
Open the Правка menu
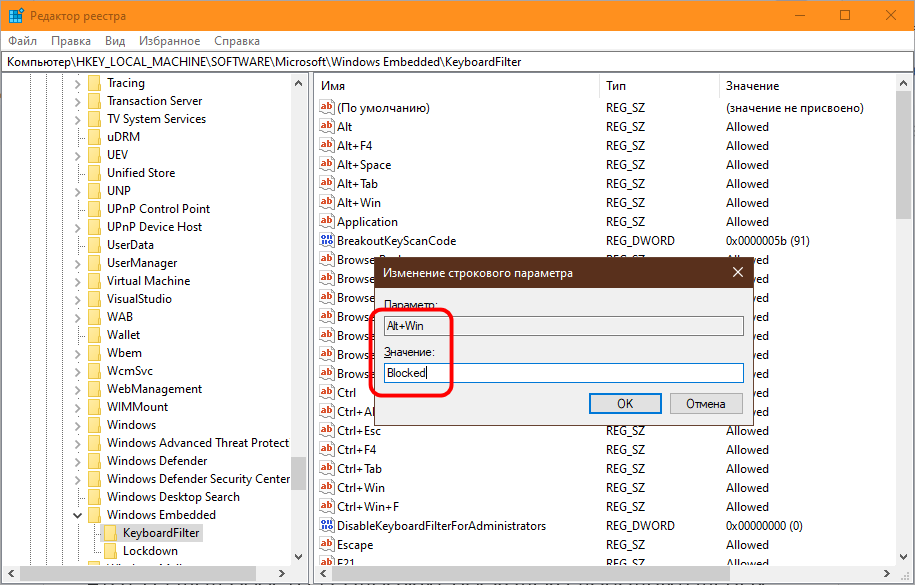(x=71, y=41)
